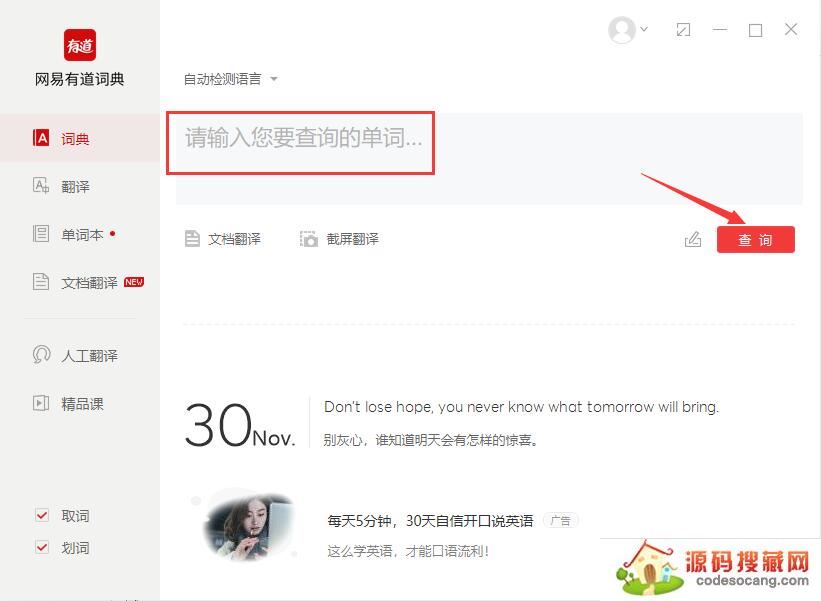821x601 pixels.
Task: Expand the arrow next to user avatar
Action: point(644,29)
